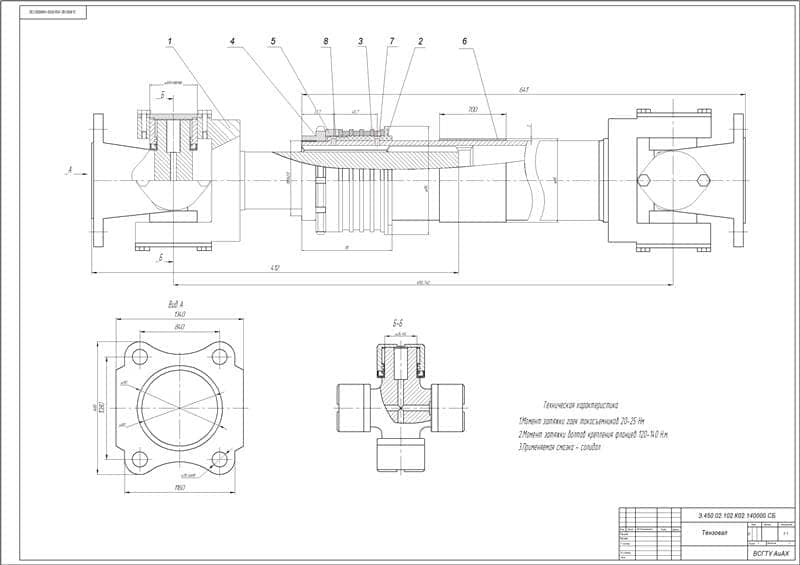The width and height of the screenshot is (800, 565).
Task: Click callout number 8 label
Action: pyautogui.click(x=326, y=41)
